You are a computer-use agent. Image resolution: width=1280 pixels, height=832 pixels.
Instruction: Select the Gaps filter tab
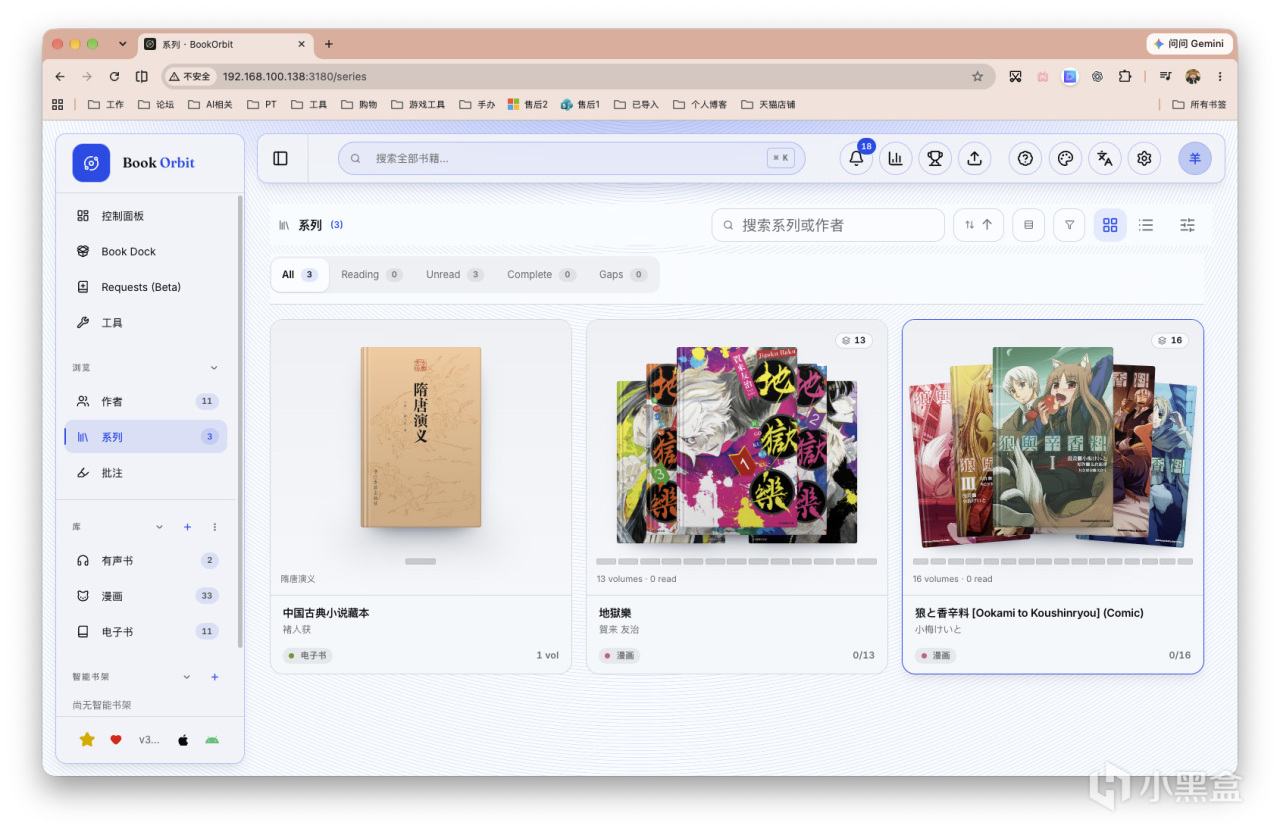coord(622,275)
